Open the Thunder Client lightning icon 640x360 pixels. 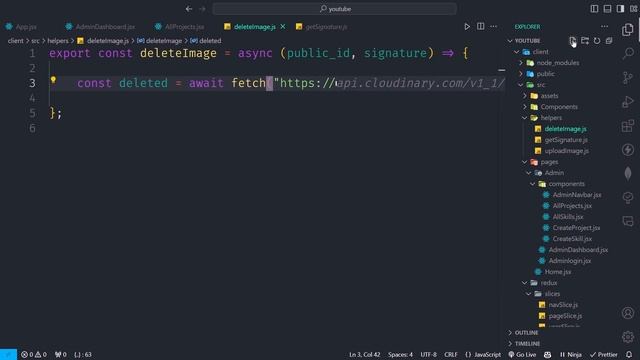click(628, 149)
